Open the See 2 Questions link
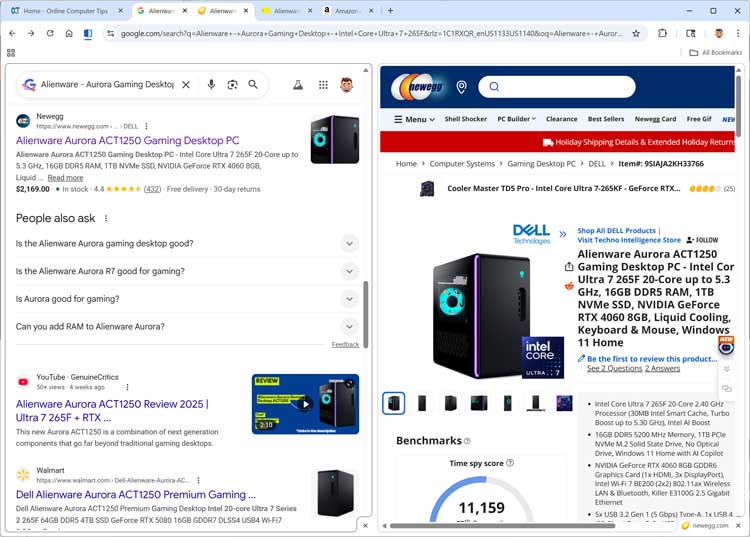This screenshot has width=750, height=537. [615, 368]
